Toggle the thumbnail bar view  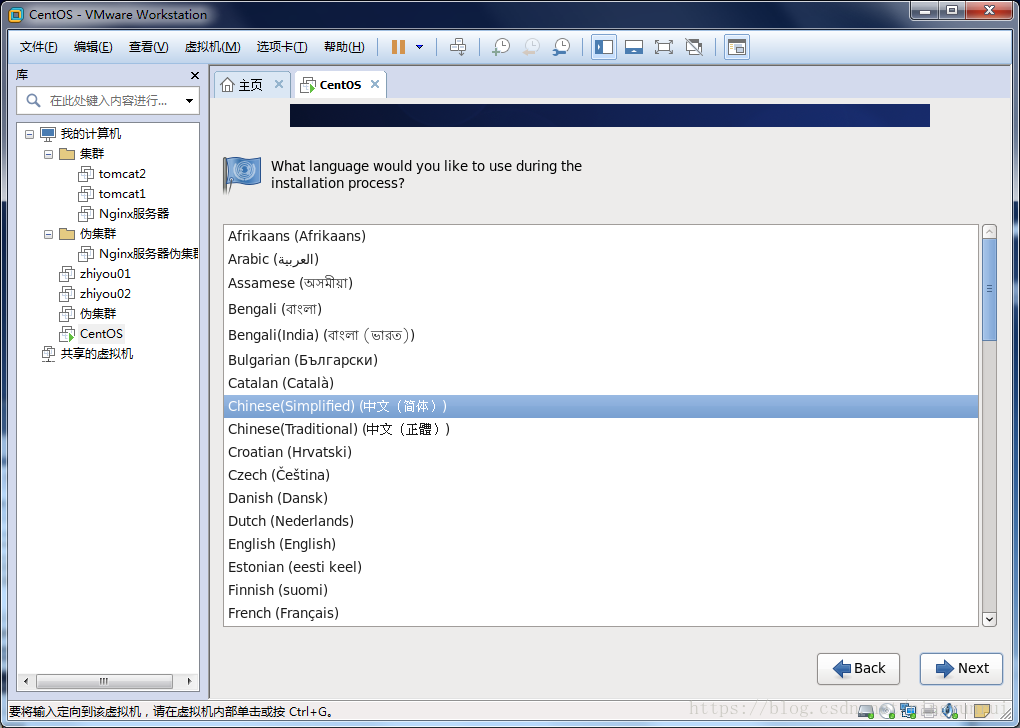pyautogui.click(x=634, y=47)
